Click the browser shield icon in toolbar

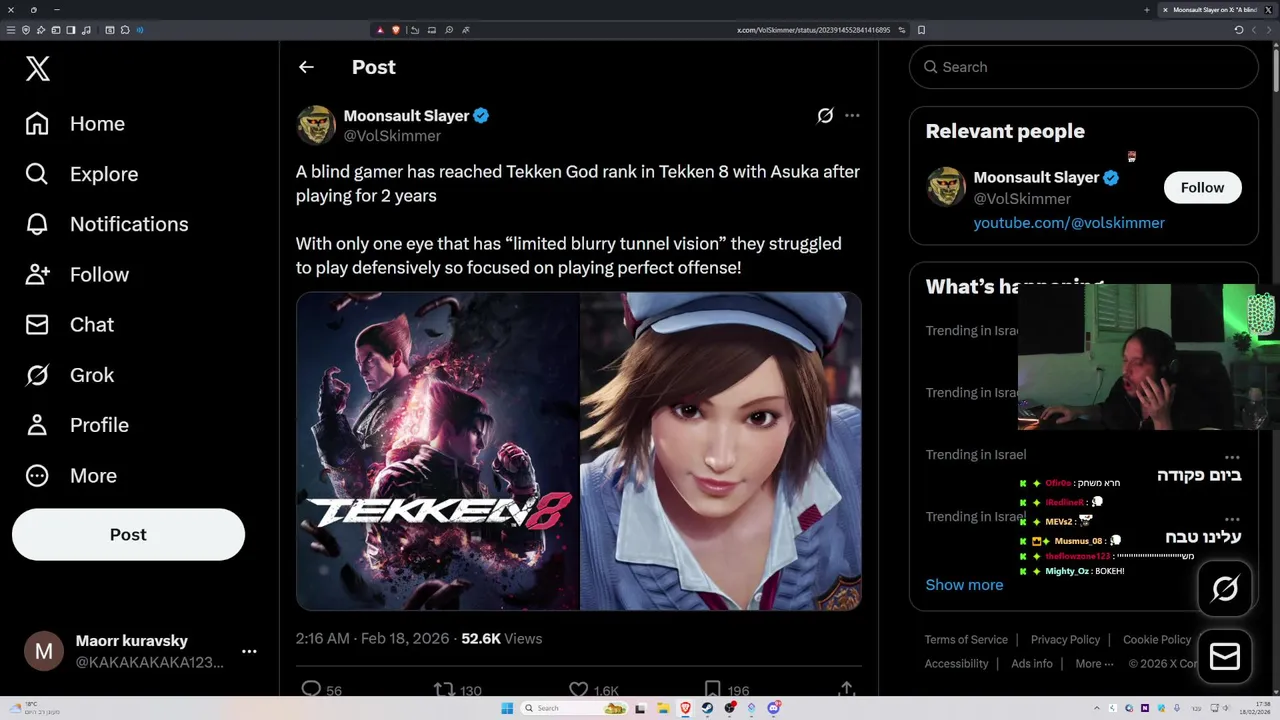click(26, 30)
